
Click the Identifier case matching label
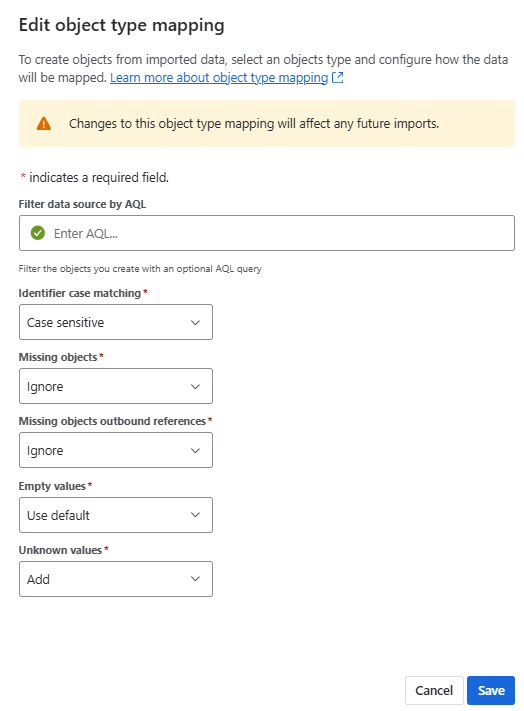(x=80, y=293)
